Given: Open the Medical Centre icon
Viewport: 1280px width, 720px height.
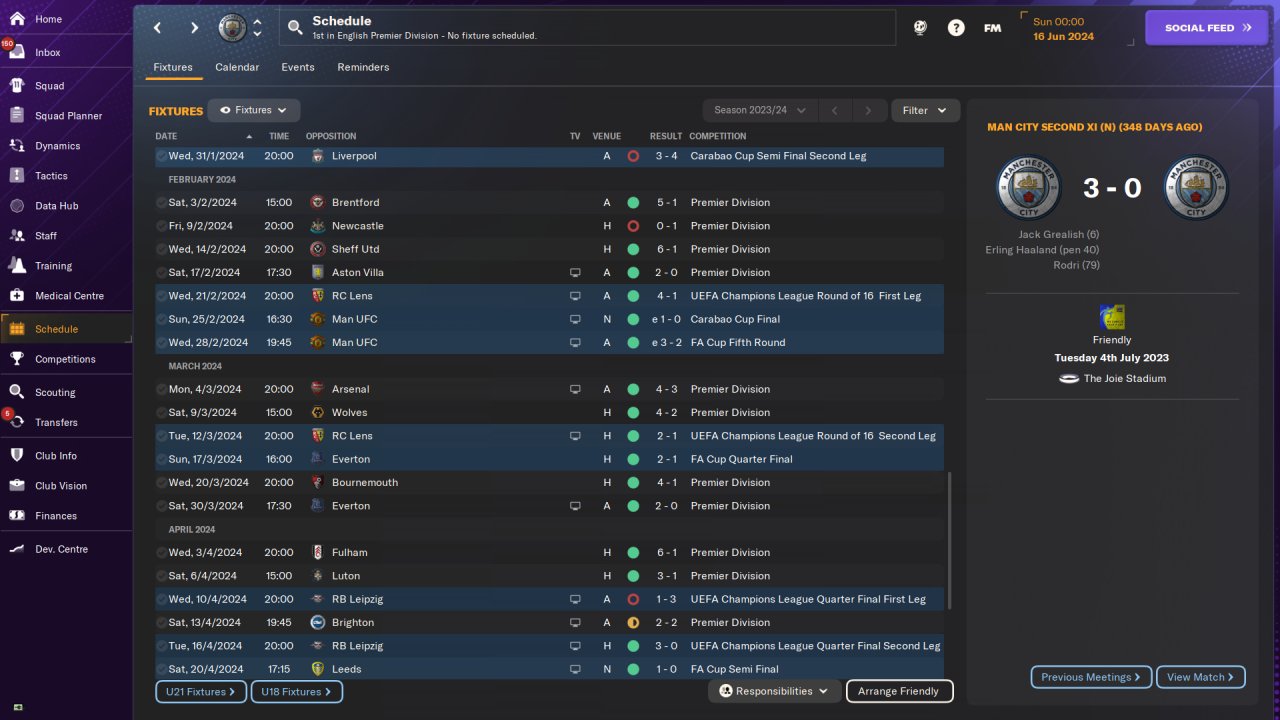Looking at the screenshot, I should click(x=17, y=296).
